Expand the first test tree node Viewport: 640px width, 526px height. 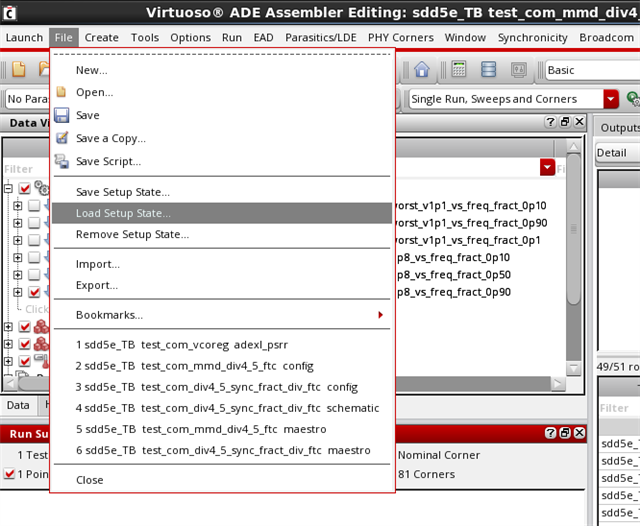click(18, 206)
